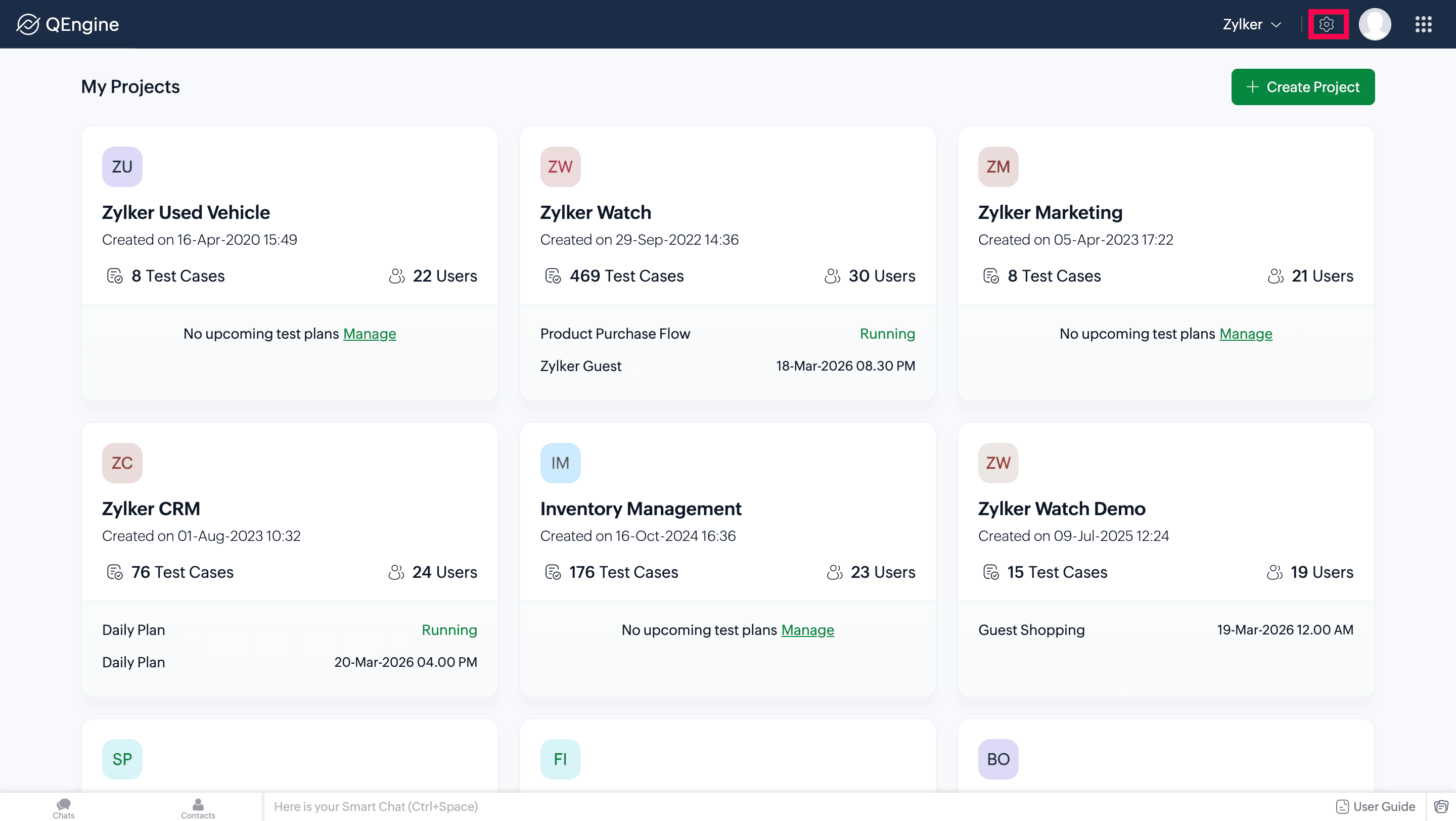The height and width of the screenshot is (821, 1456).
Task: Click 76 Test Cases count
Action: coord(183,572)
